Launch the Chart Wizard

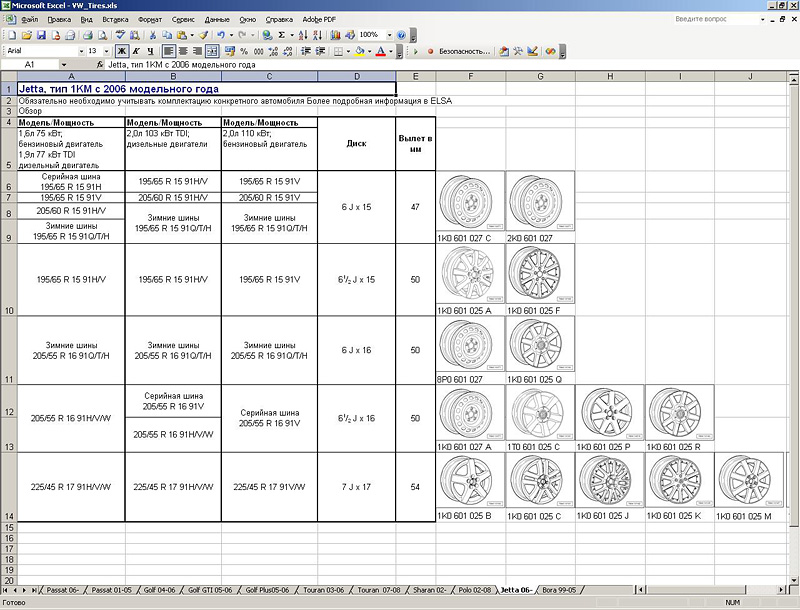tap(335, 35)
